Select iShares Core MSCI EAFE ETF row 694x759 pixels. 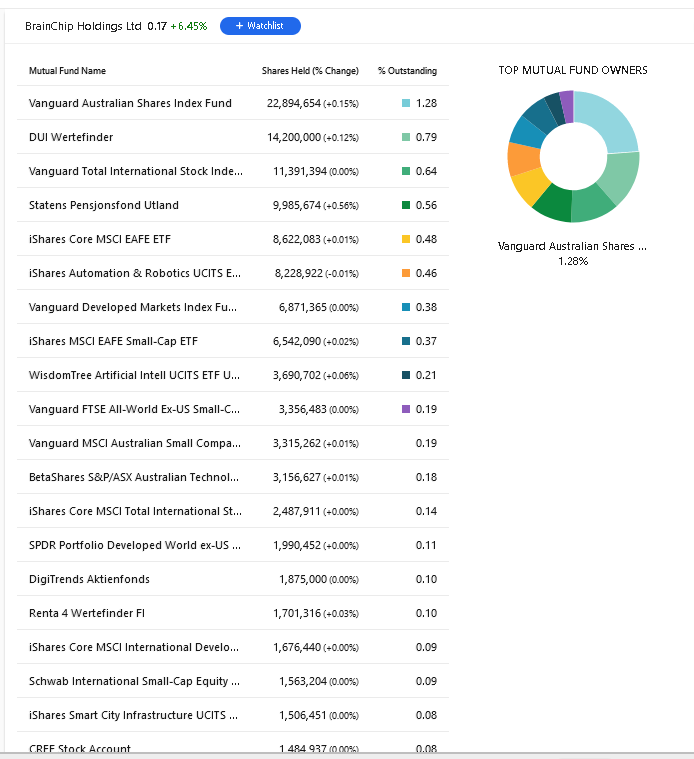233,239
